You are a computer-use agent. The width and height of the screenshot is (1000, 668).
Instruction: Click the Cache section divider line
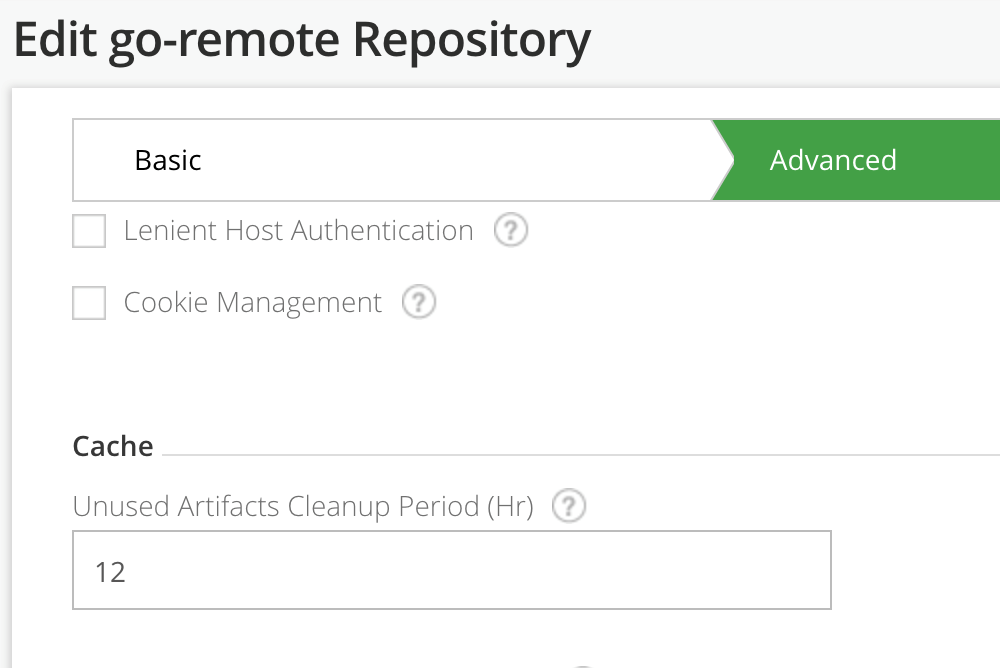pos(580,454)
